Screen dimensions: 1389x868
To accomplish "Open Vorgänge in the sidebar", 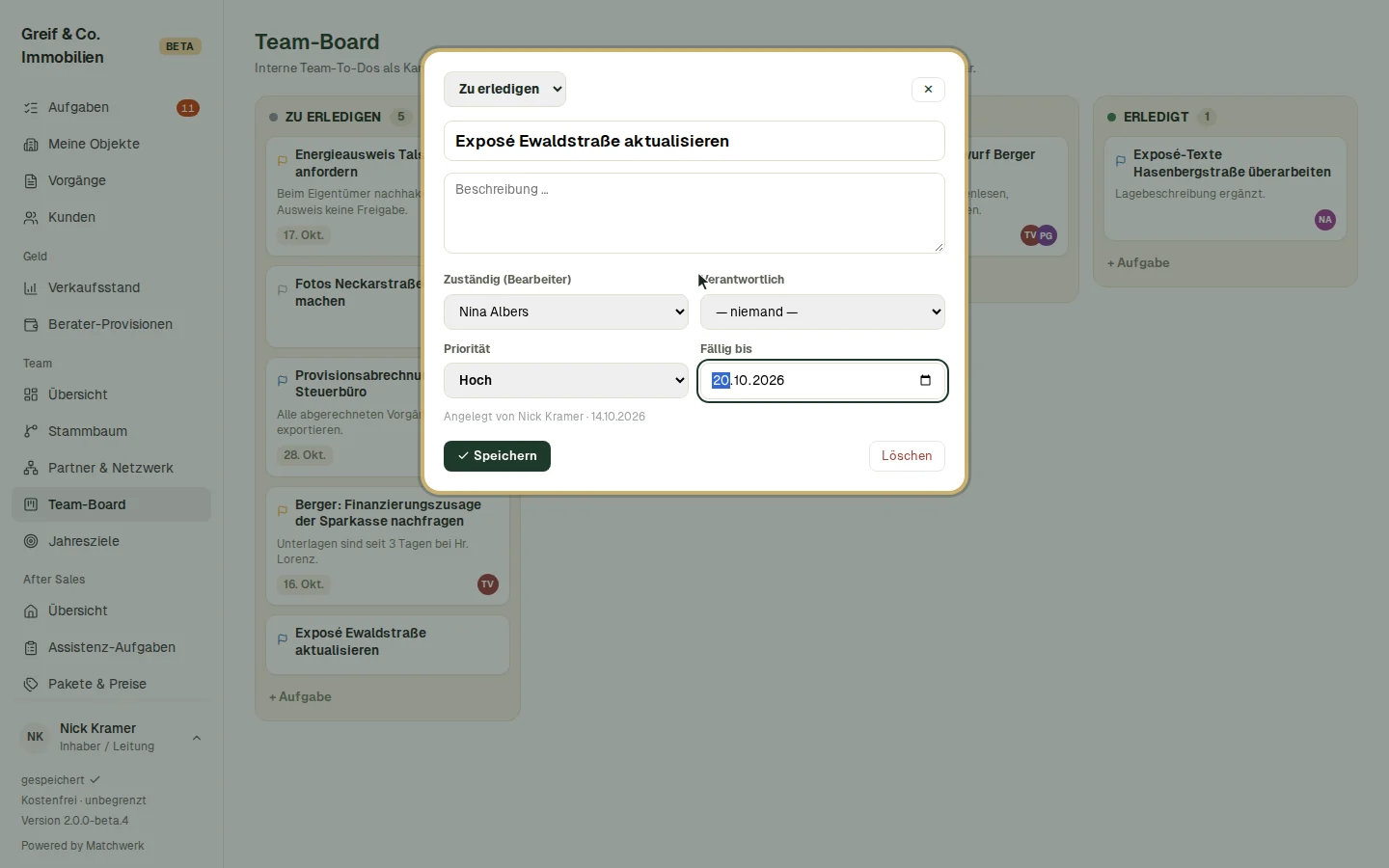I will 111,181.
